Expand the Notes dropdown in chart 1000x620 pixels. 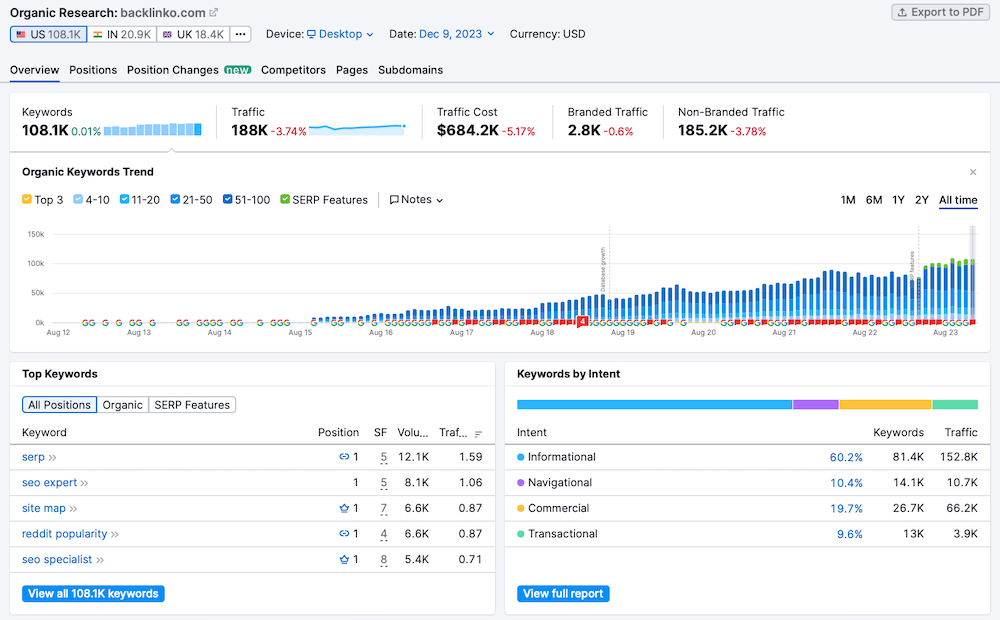click(416, 200)
